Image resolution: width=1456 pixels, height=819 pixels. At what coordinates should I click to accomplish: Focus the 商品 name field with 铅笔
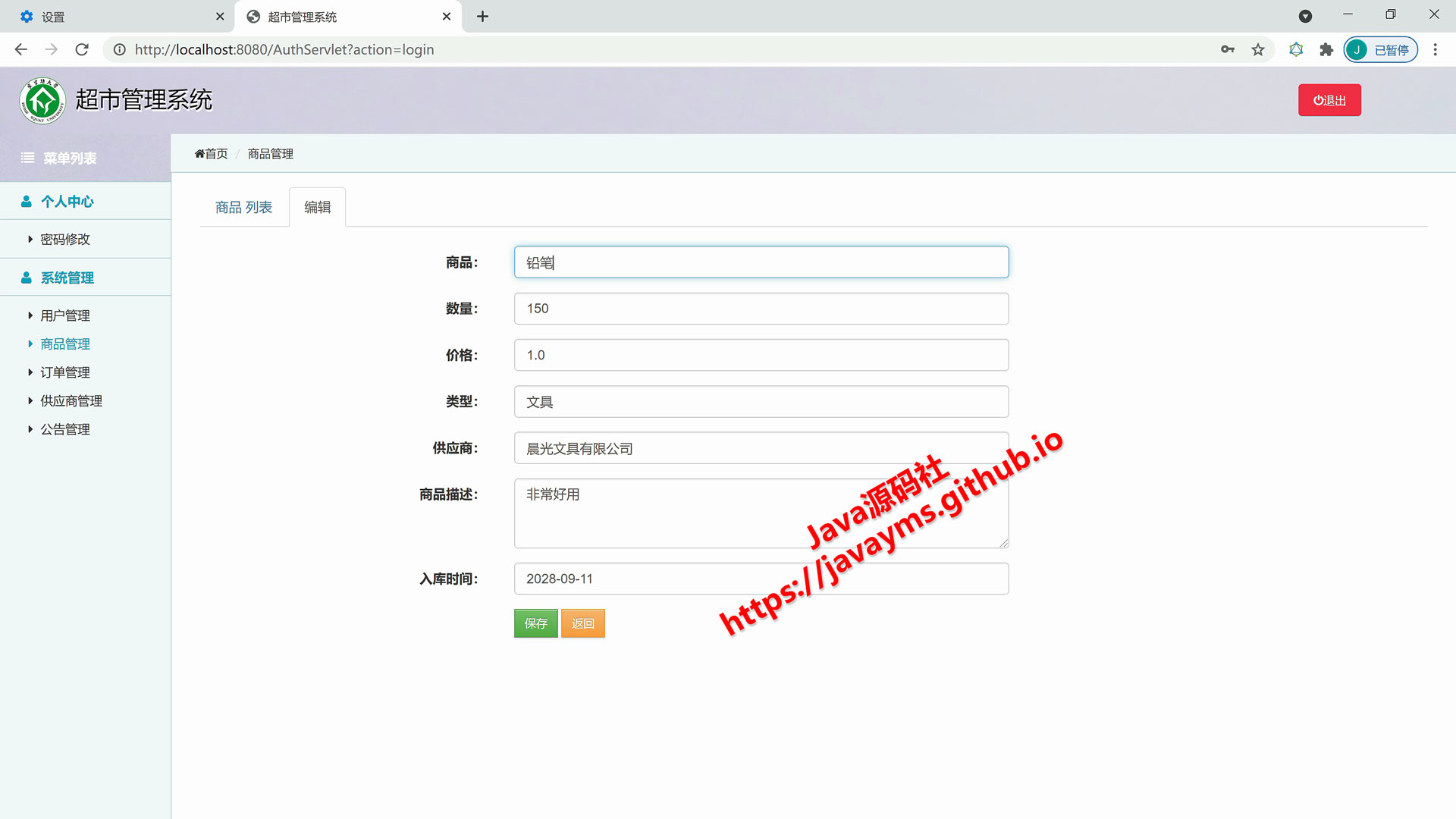click(x=761, y=262)
